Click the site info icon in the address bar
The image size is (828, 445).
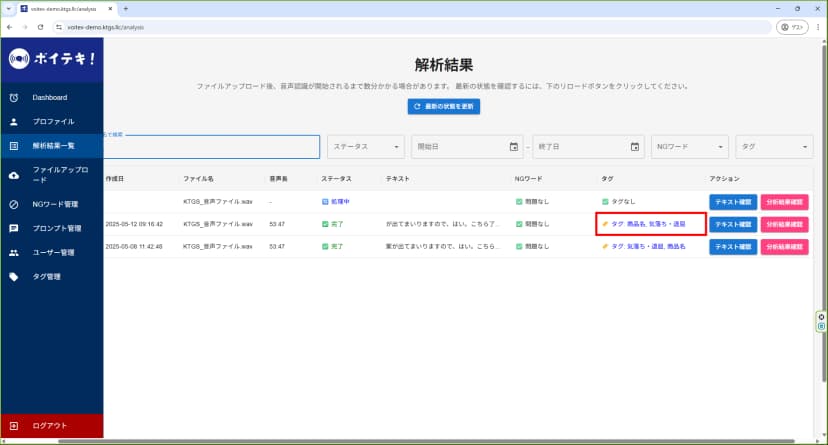[59, 27]
